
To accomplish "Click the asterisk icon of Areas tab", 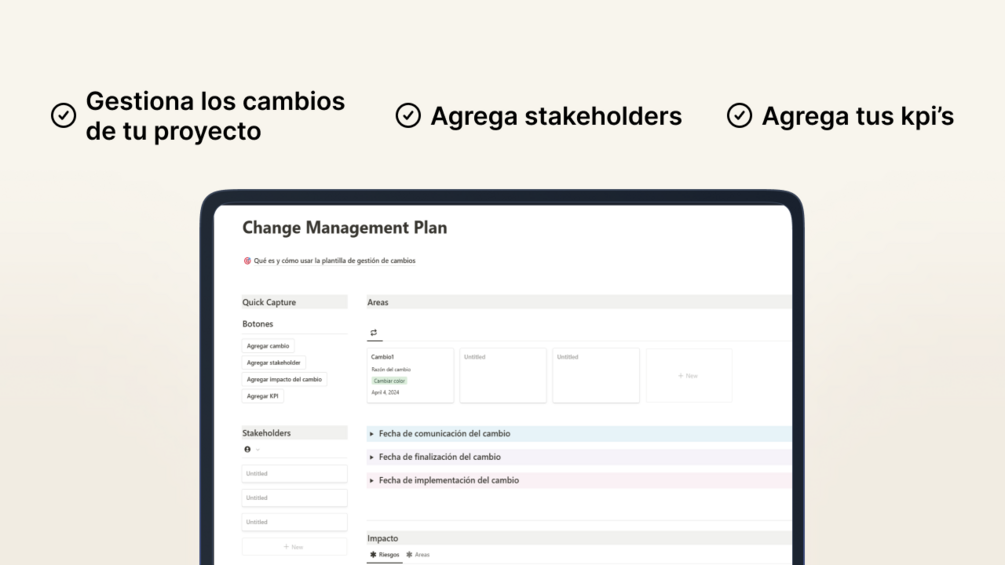I will click(409, 554).
